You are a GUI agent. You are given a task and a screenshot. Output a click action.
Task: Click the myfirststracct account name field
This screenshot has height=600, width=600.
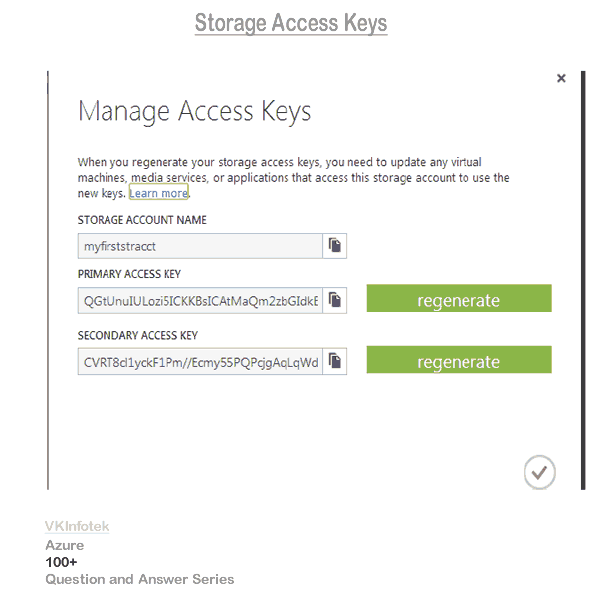pos(200,246)
